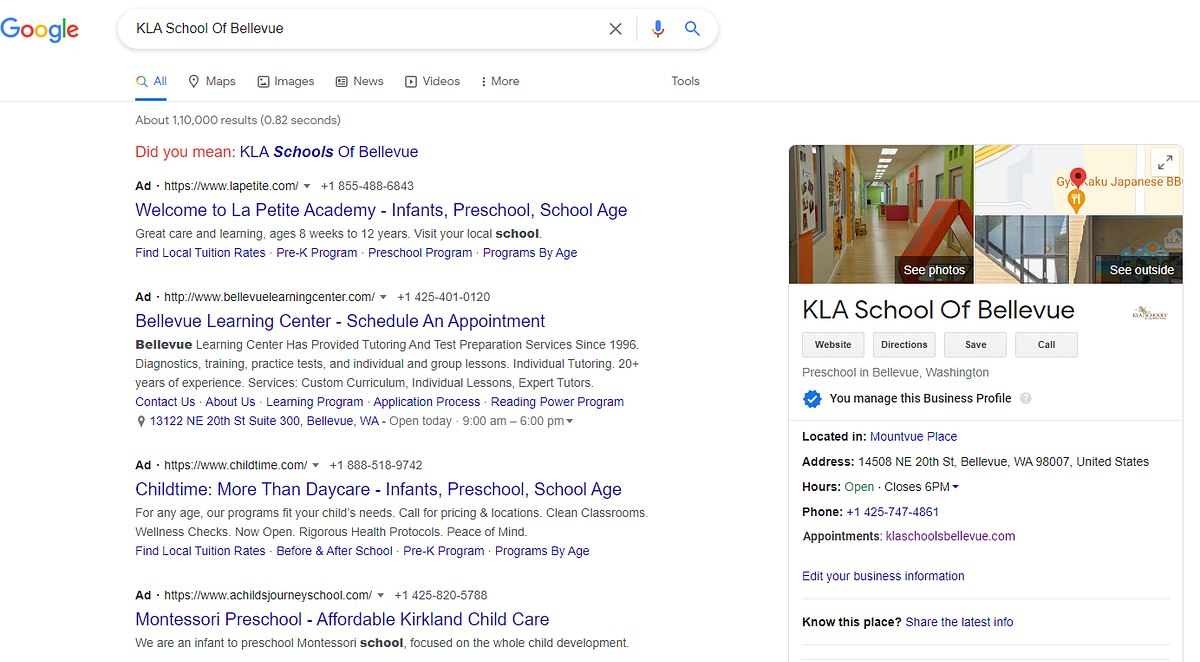Open Childtime Pre-K Program link
The width and height of the screenshot is (1200, 662).
click(443, 551)
